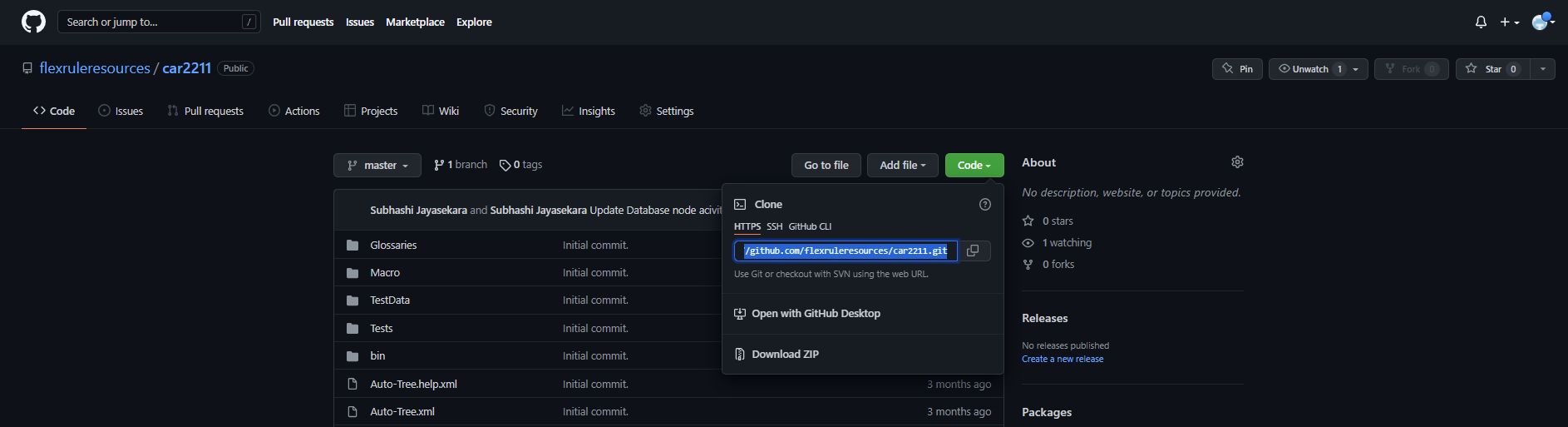View 1 watching in About
This screenshot has width=1568, height=427.
[x=1058, y=243]
